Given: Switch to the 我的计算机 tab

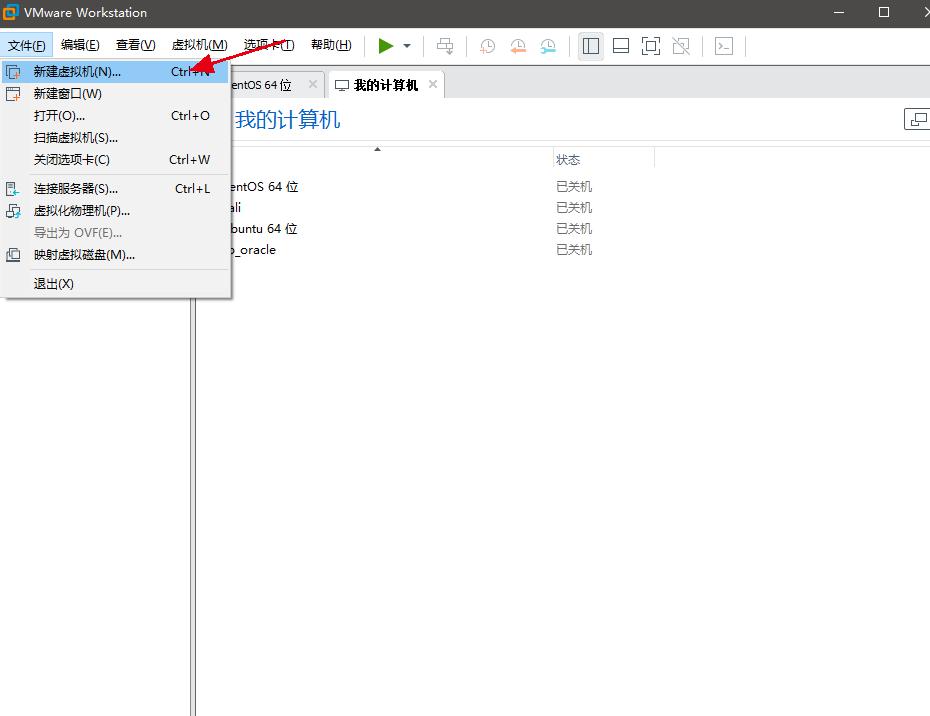Looking at the screenshot, I should [386, 85].
